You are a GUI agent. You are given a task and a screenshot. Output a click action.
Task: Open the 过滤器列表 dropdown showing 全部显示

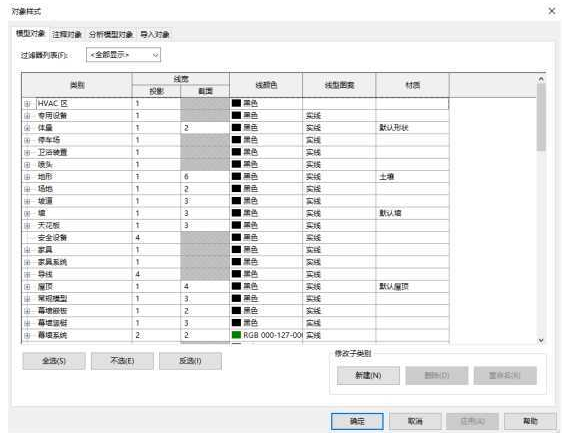pyautogui.click(x=123, y=55)
